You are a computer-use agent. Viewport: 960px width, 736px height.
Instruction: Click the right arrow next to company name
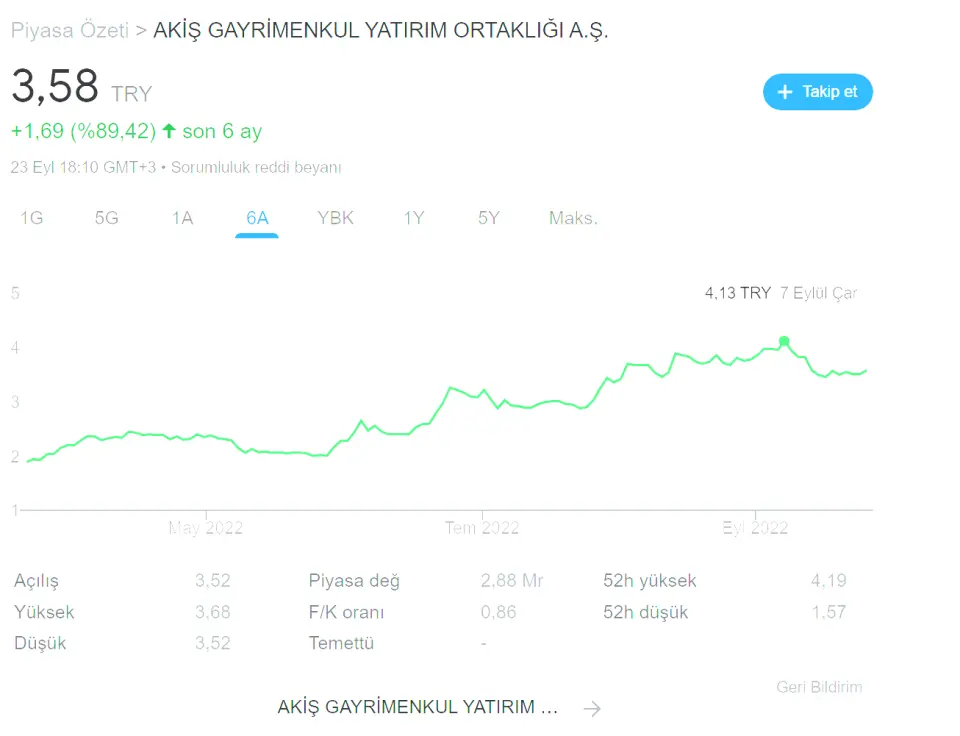592,709
